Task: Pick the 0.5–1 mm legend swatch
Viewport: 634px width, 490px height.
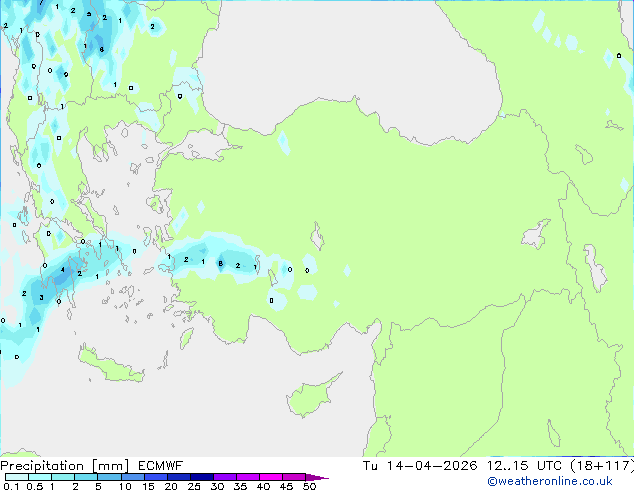Action: tap(40, 477)
